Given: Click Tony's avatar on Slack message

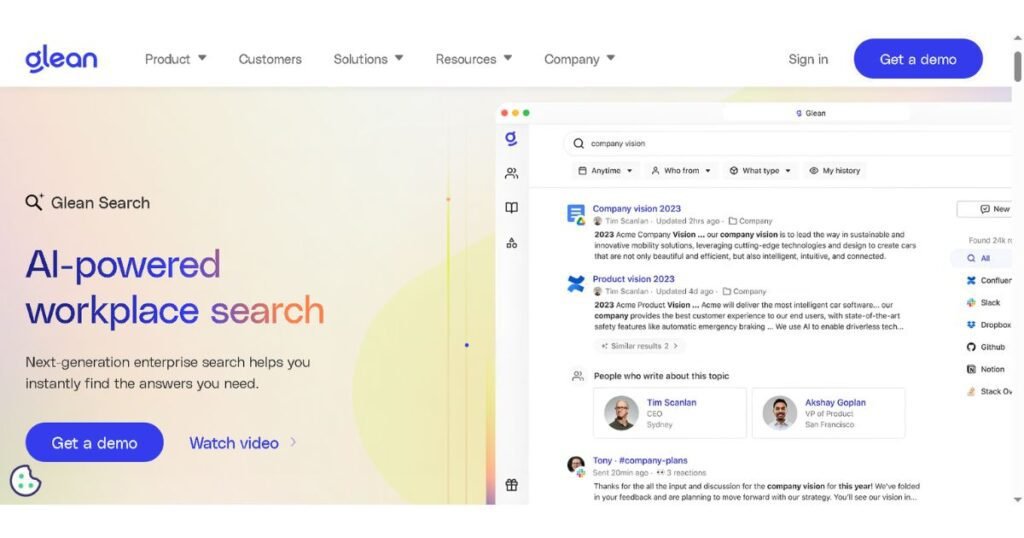Looking at the screenshot, I should point(575,465).
